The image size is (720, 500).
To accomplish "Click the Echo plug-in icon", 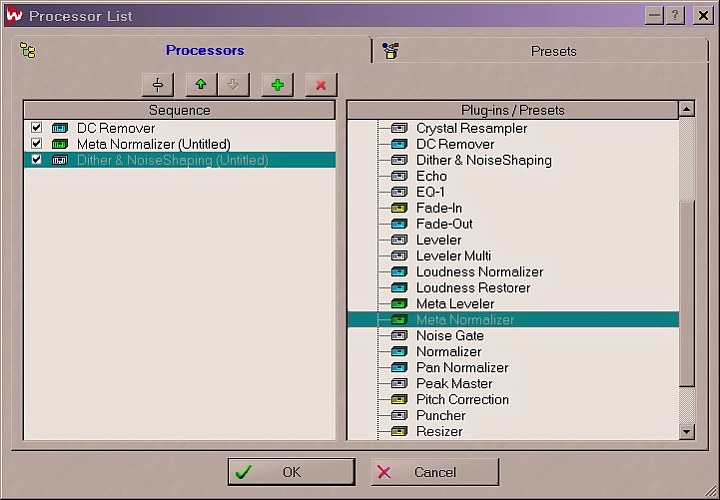I will tap(399, 176).
